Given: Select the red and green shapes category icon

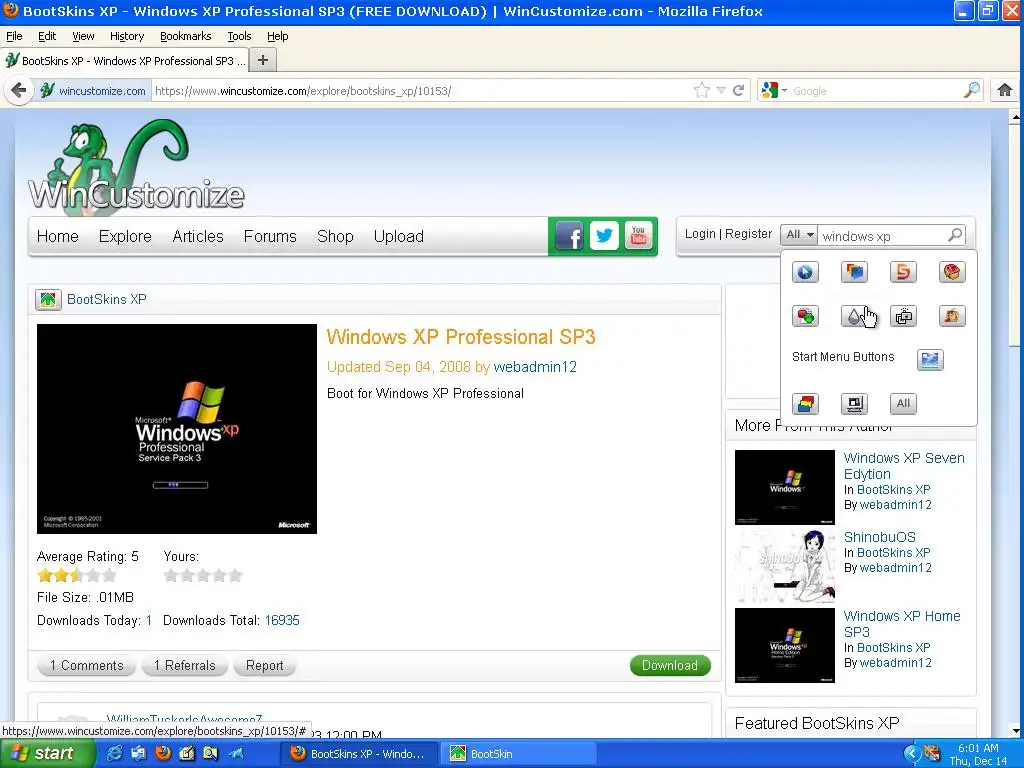Looking at the screenshot, I should point(805,316).
